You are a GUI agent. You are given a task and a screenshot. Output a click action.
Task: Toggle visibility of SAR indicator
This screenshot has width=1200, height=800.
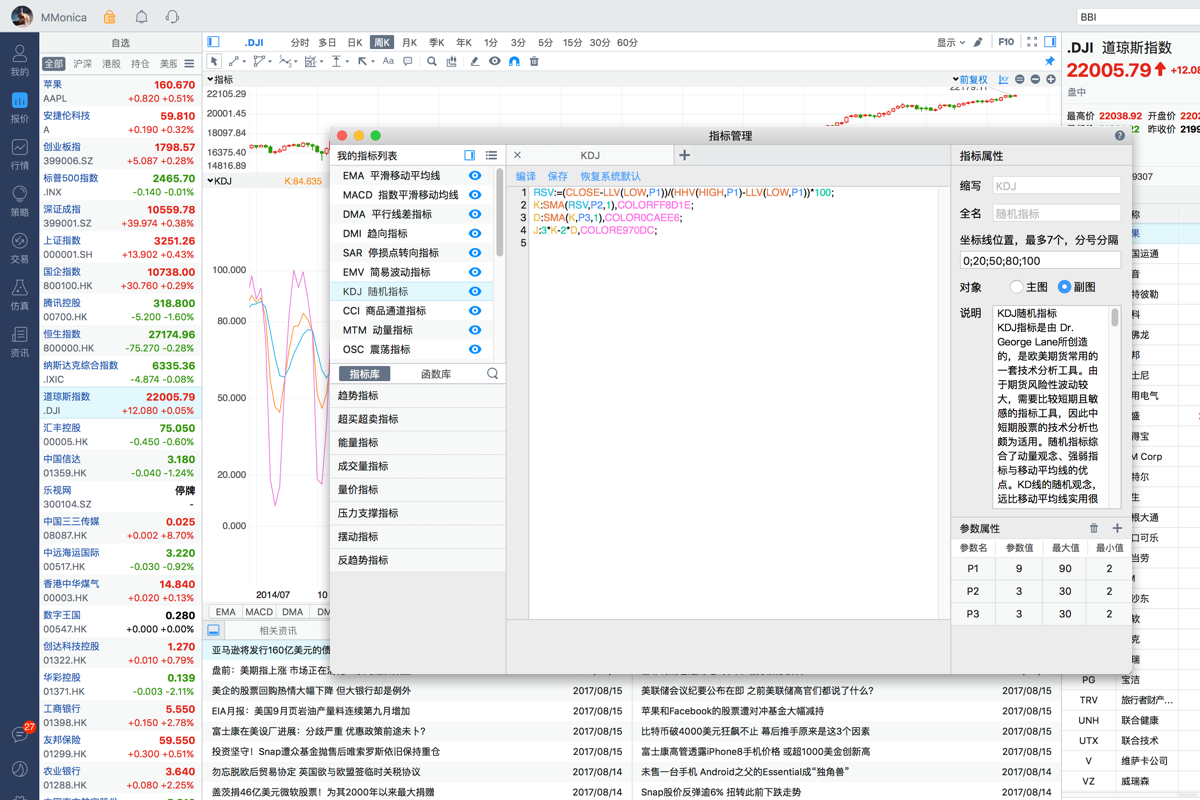[x=475, y=253]
